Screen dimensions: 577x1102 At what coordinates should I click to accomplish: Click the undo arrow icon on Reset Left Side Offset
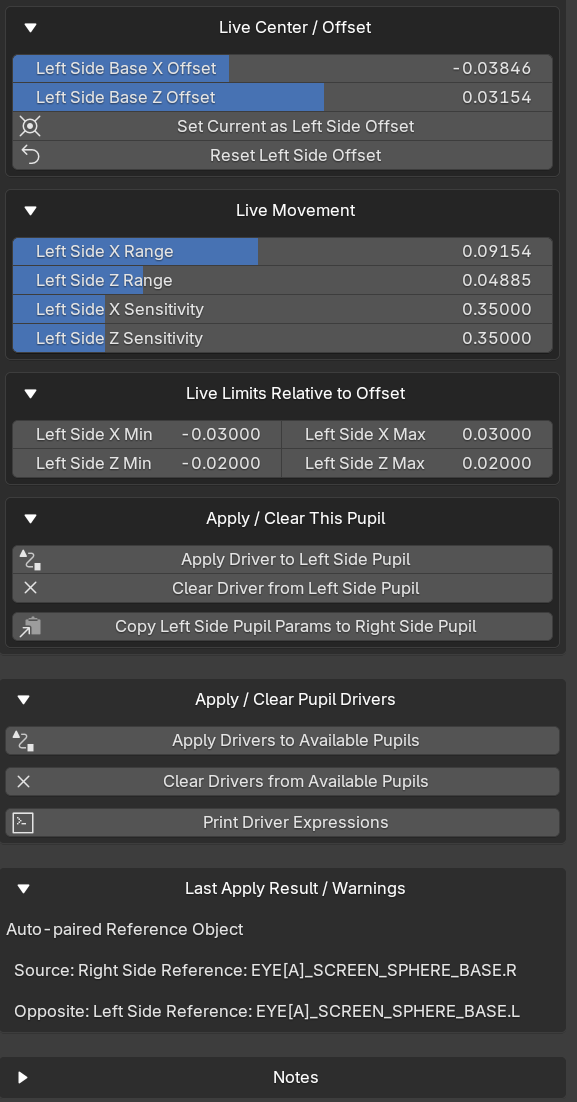coord(30,155)
